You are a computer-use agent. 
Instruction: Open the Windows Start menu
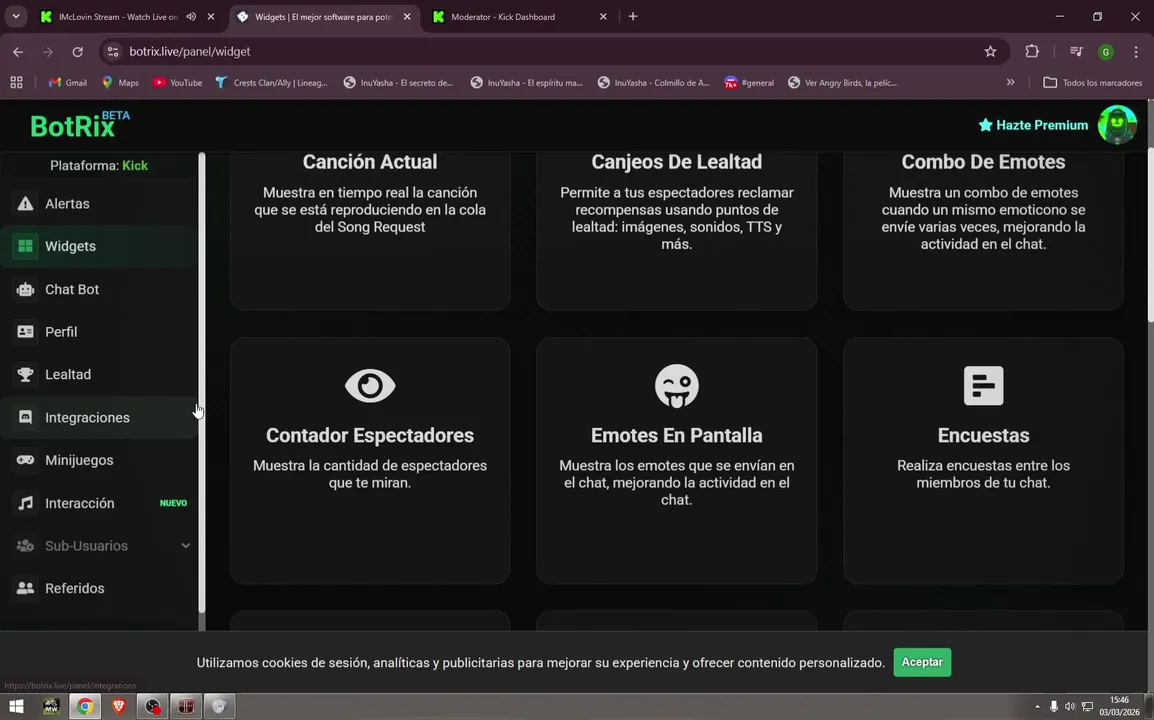tap(16, 707)
